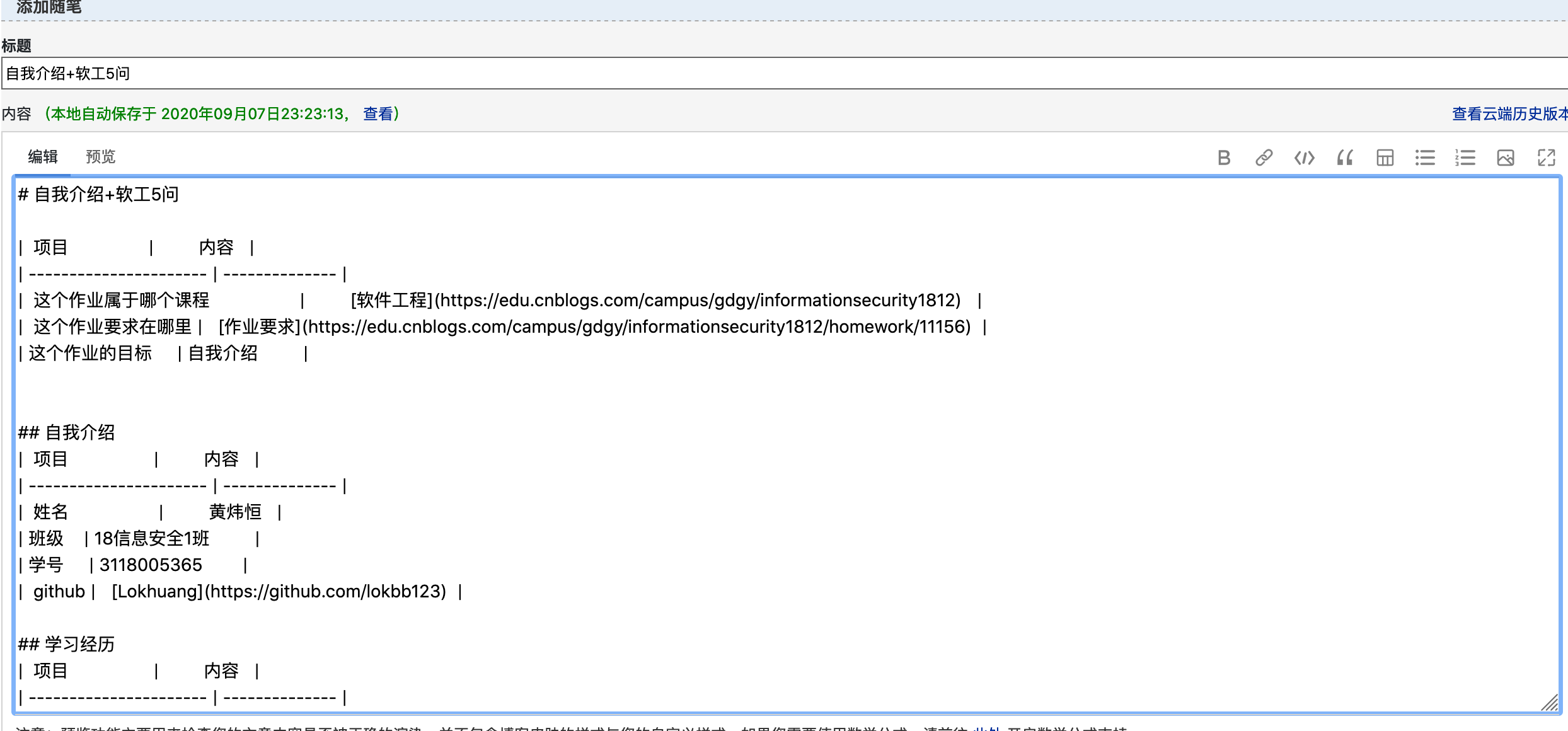Create an ordered numbered list

click(1465, 158)
